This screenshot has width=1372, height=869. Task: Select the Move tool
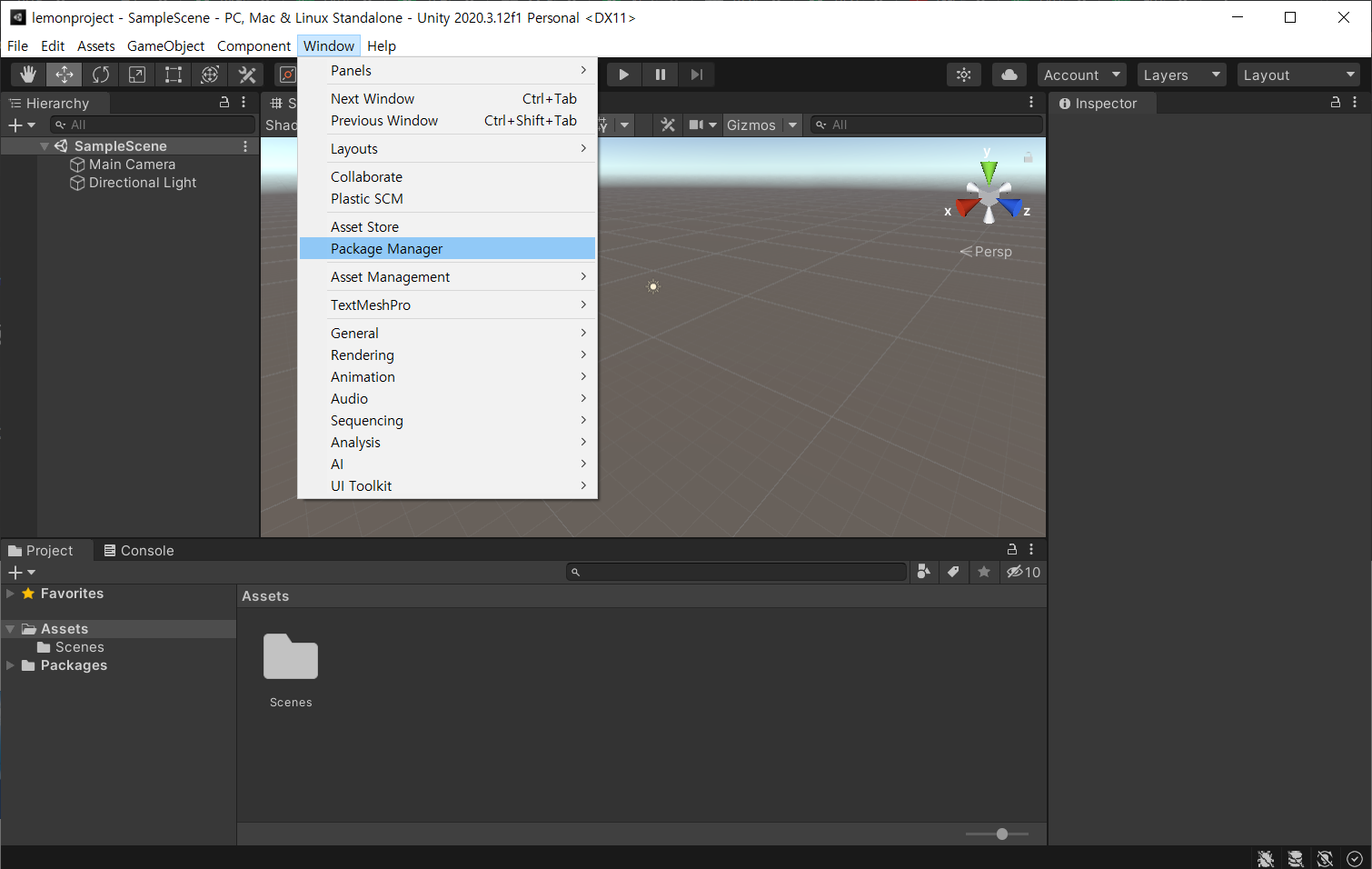click(x=65, y=75)
